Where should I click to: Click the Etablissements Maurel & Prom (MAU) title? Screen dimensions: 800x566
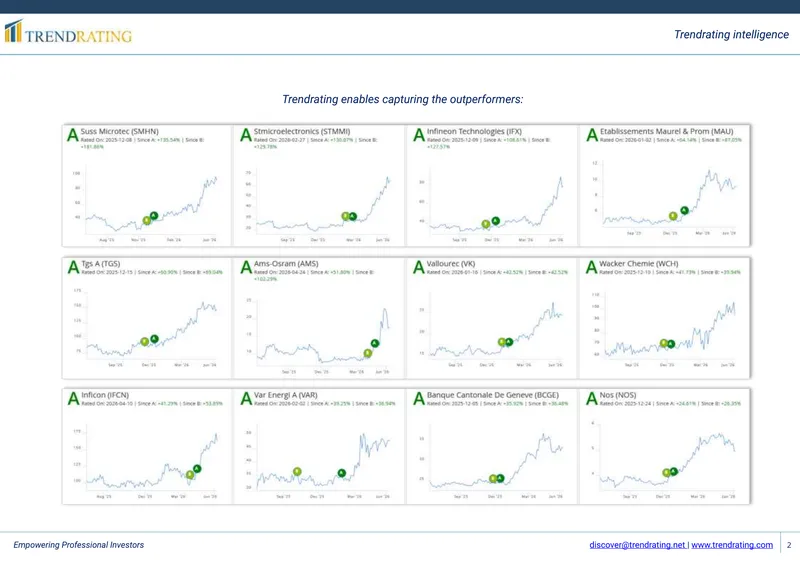pos(666,131)
